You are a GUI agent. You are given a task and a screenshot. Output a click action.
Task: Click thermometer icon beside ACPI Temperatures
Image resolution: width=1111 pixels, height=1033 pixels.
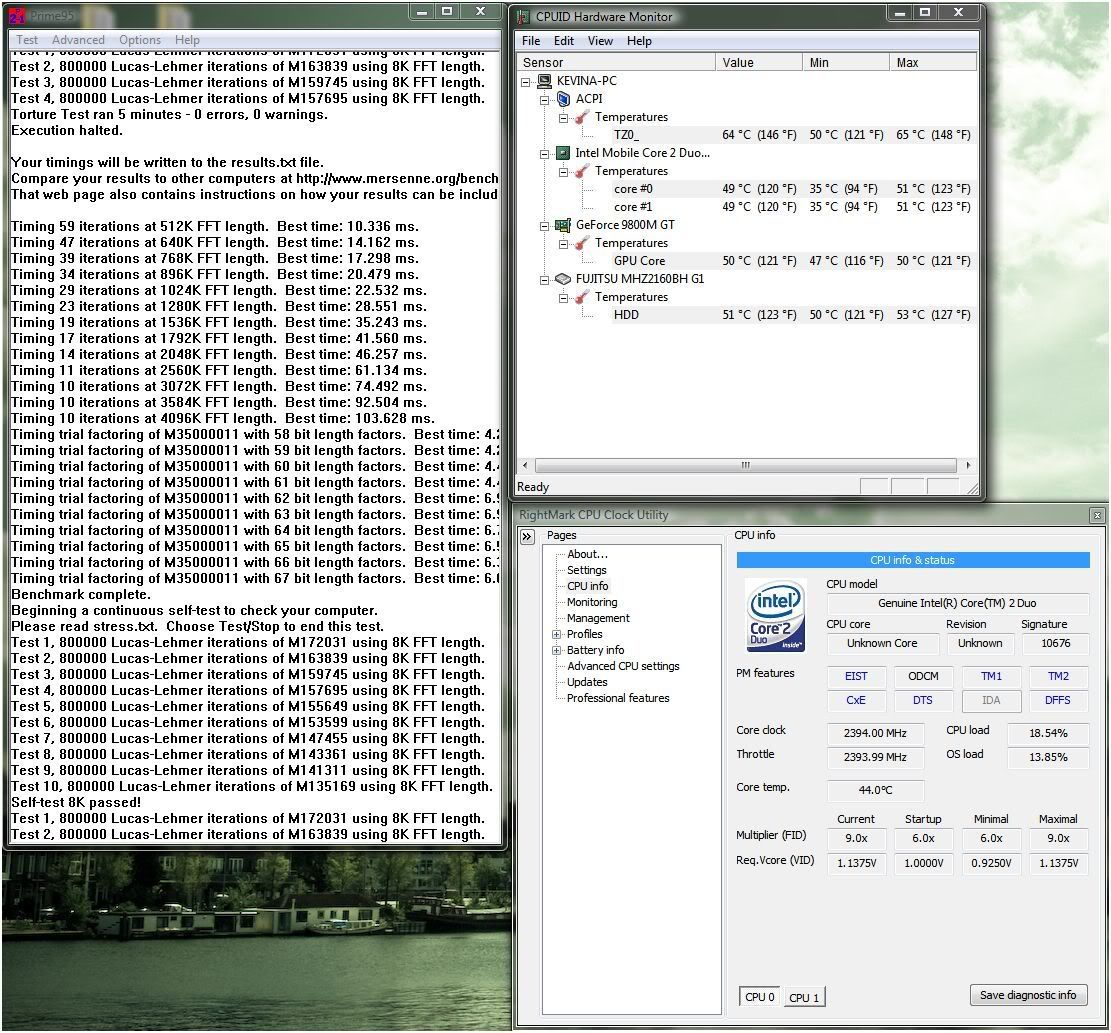582,117
